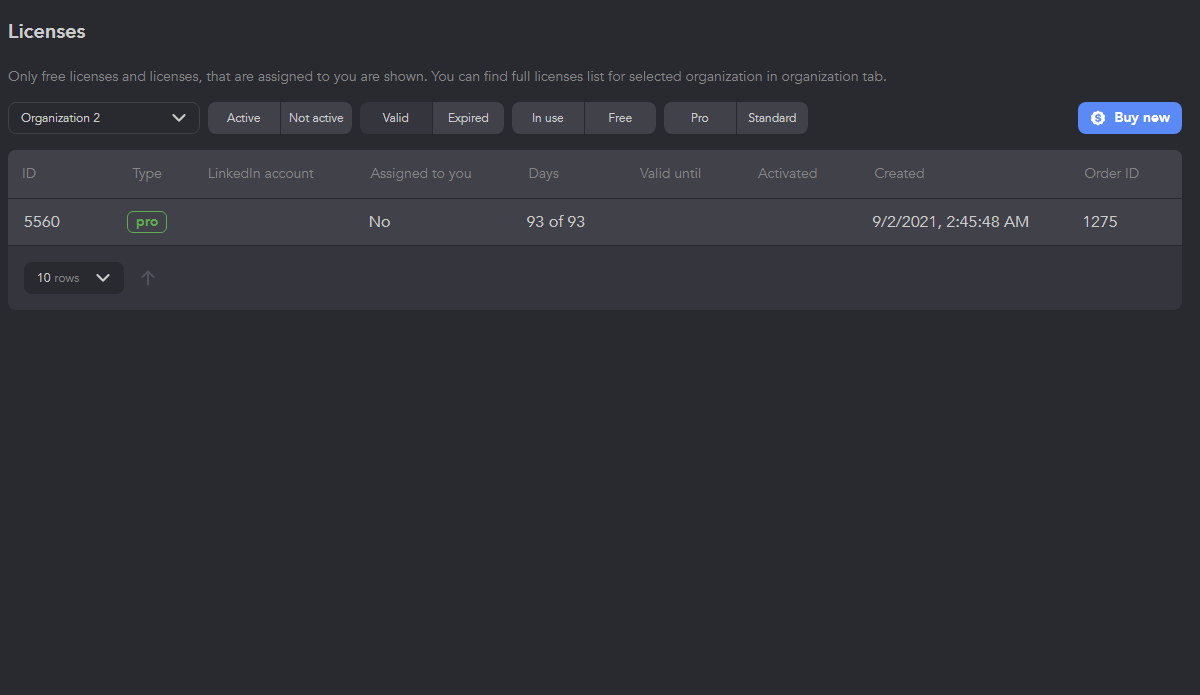The image size is (1200, 695).
Task: Click the green pro badge in row 5560
Action: (x=147, y=222)
